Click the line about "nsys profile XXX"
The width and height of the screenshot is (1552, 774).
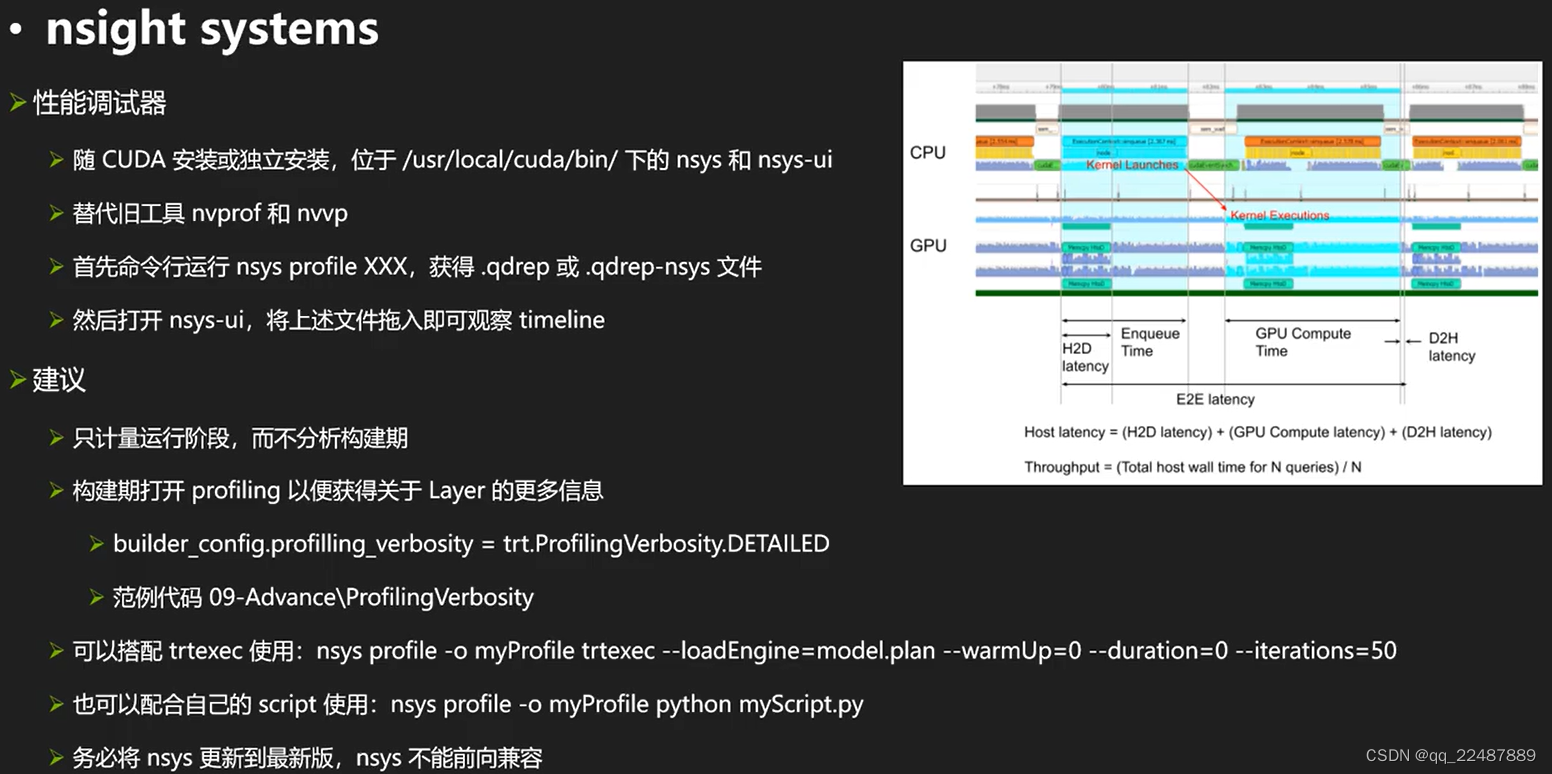(417, 267)
